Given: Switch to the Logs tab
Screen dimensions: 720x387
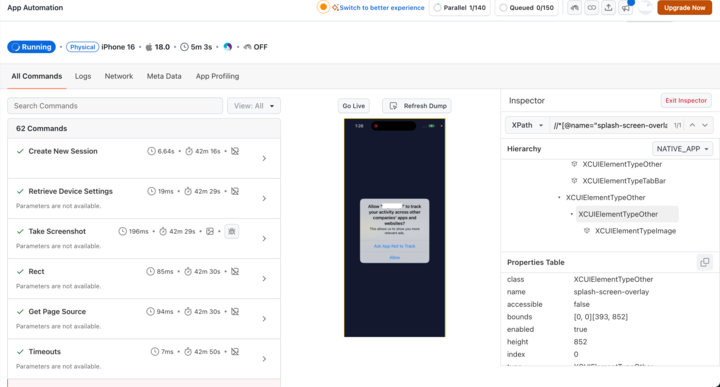Looking at the screenshot, I should (x=83, y=76).
